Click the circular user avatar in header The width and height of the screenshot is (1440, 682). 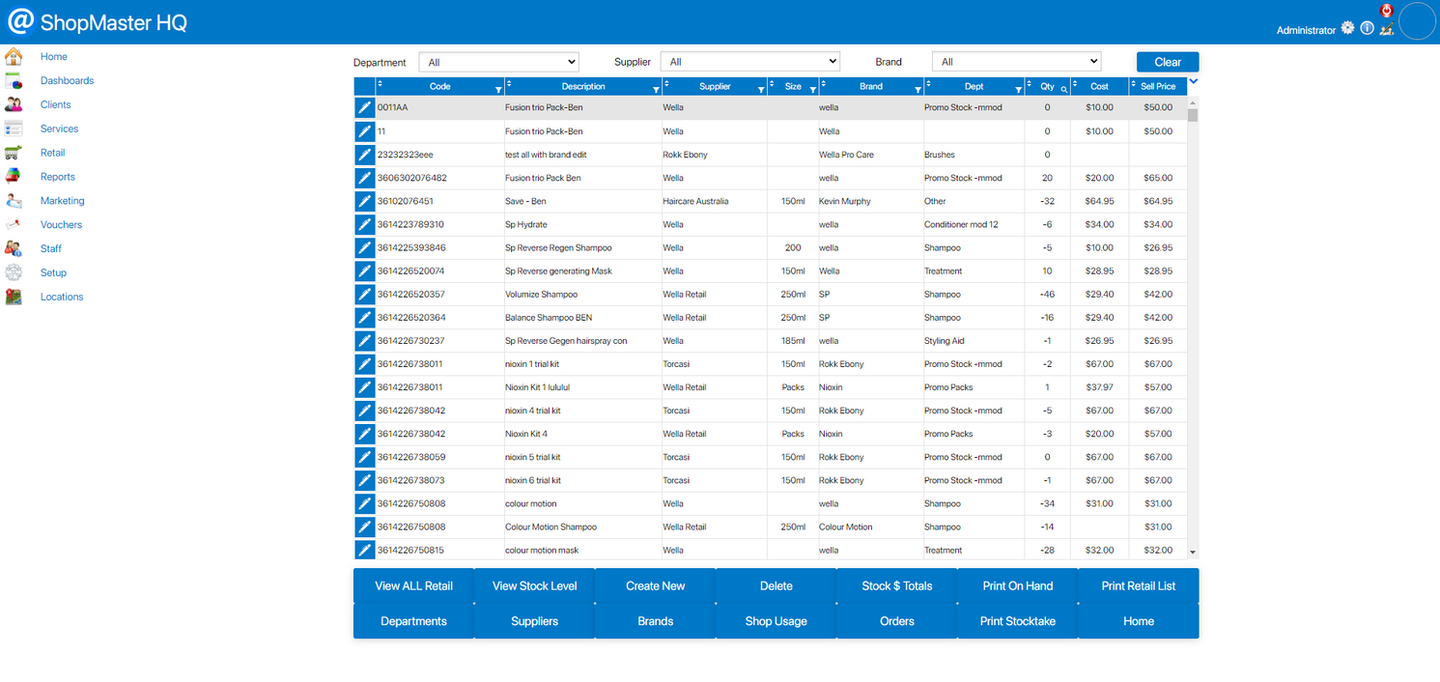1417,21
